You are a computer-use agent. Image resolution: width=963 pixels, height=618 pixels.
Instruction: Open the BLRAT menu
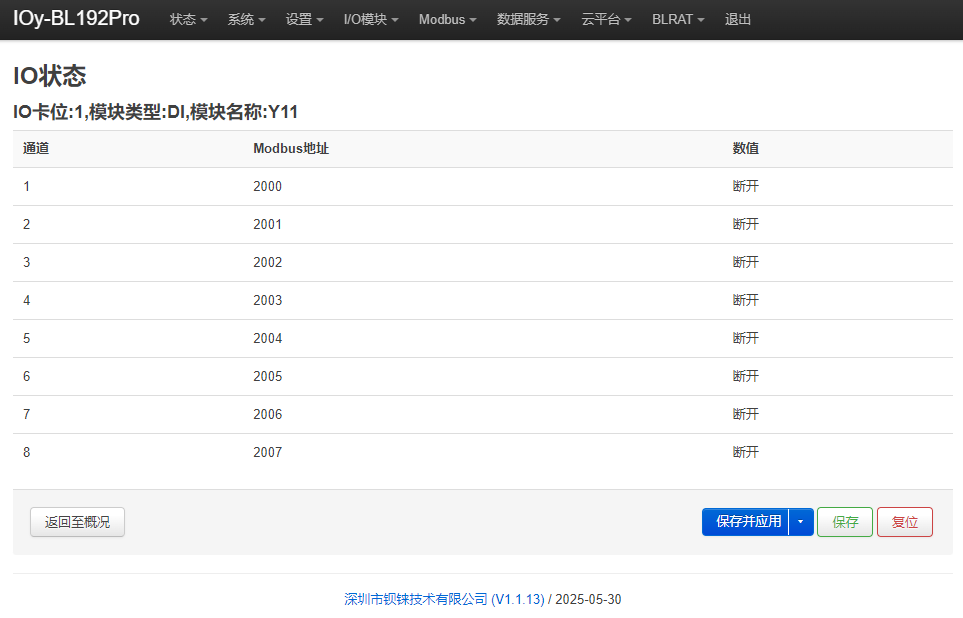(678, 19)
